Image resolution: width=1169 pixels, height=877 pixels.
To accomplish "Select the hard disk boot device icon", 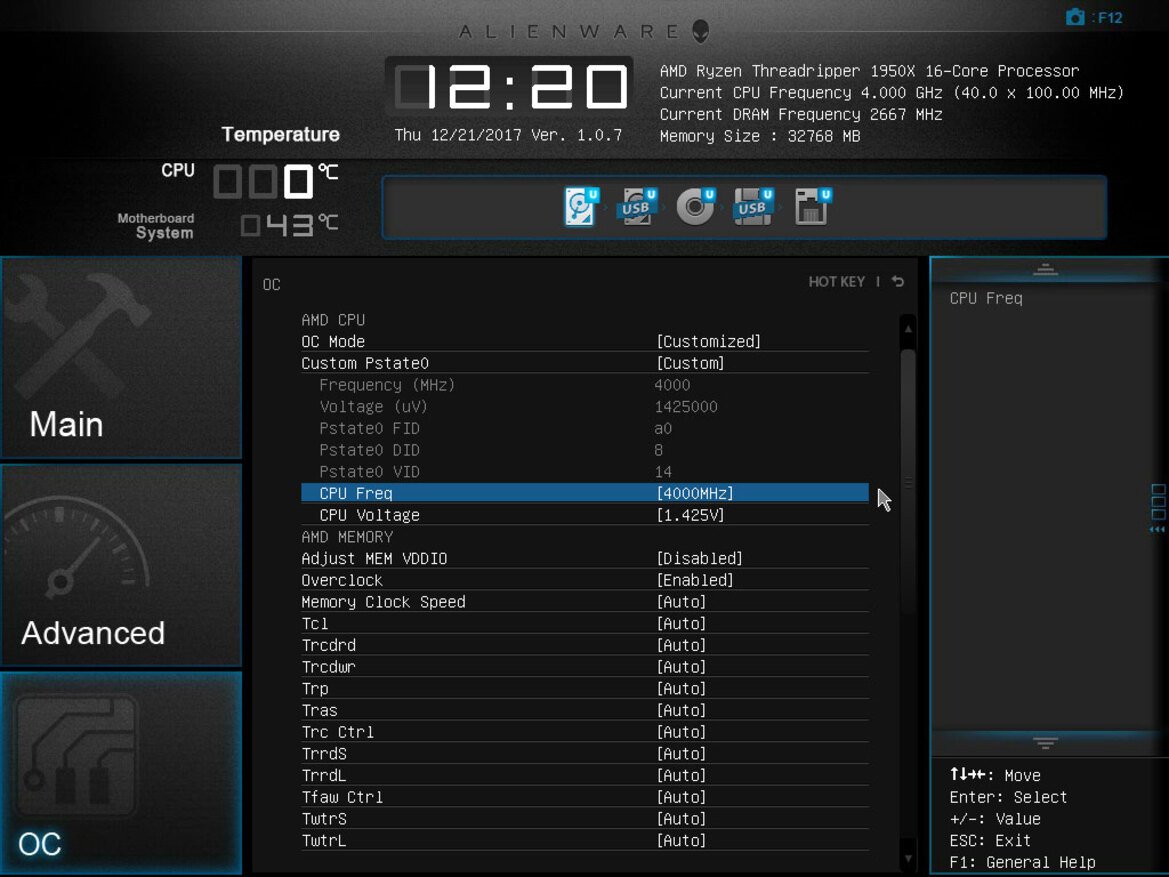I will tap(581, 206).
